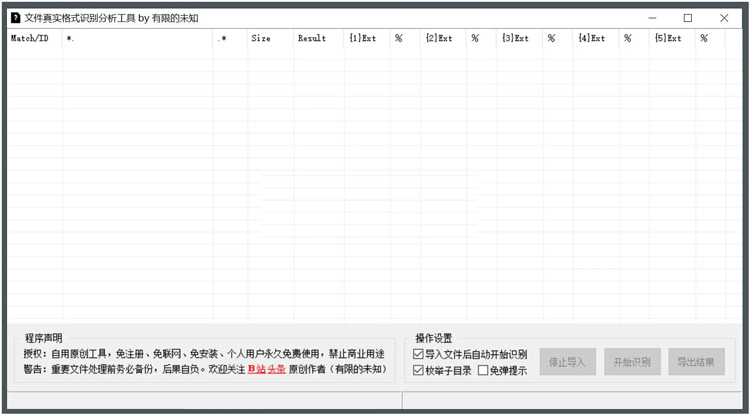
Task: Click the app icon in title bar
Action: (15, 18)
